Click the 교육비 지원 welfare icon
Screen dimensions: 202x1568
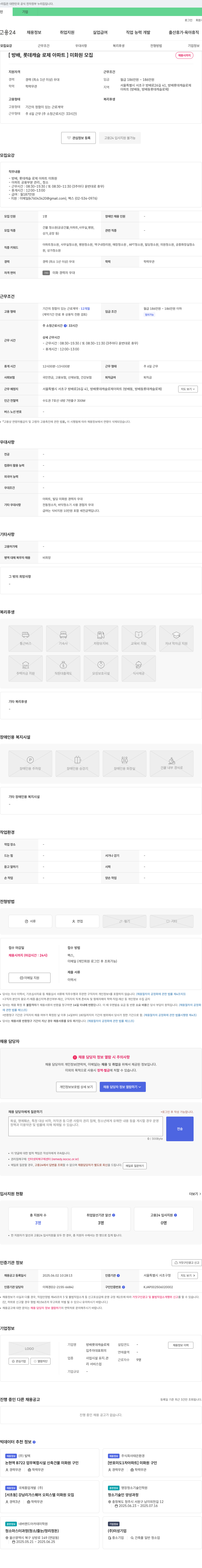139,639
